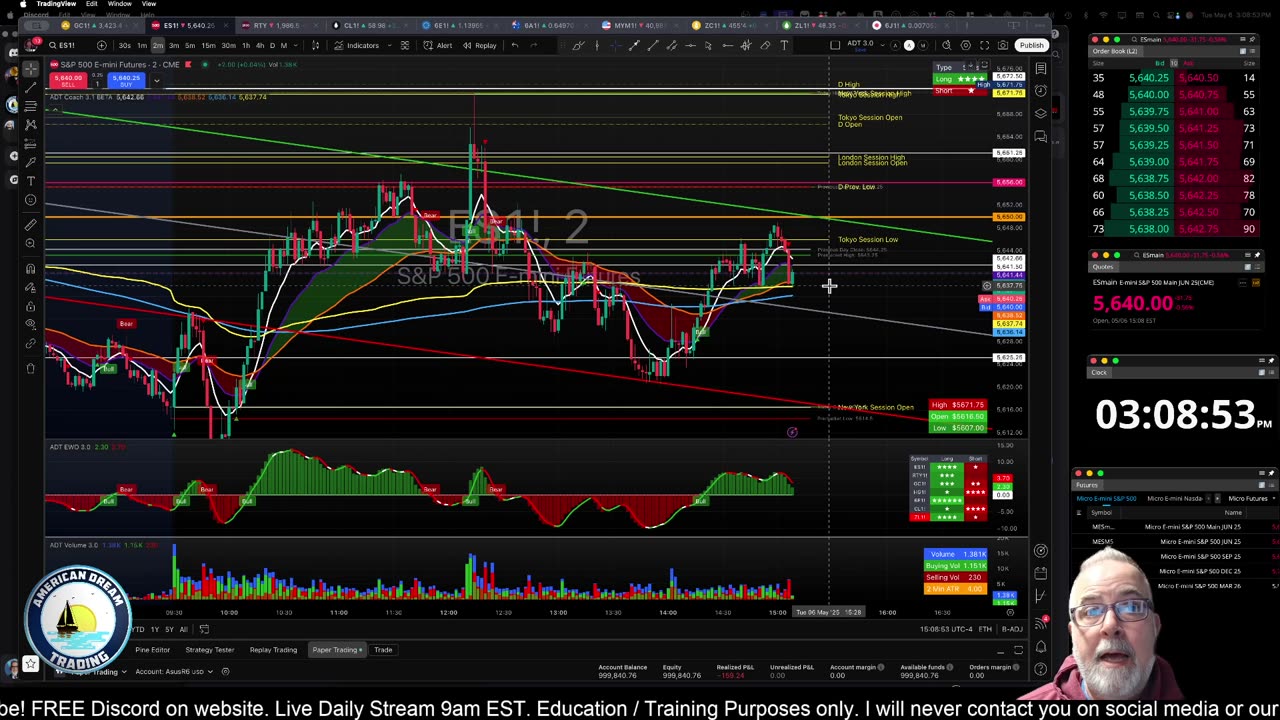Viewport: 1280px width, 720px height.
Task: Open the ES1! symbol search box
Action: click(x=66, y=45)
